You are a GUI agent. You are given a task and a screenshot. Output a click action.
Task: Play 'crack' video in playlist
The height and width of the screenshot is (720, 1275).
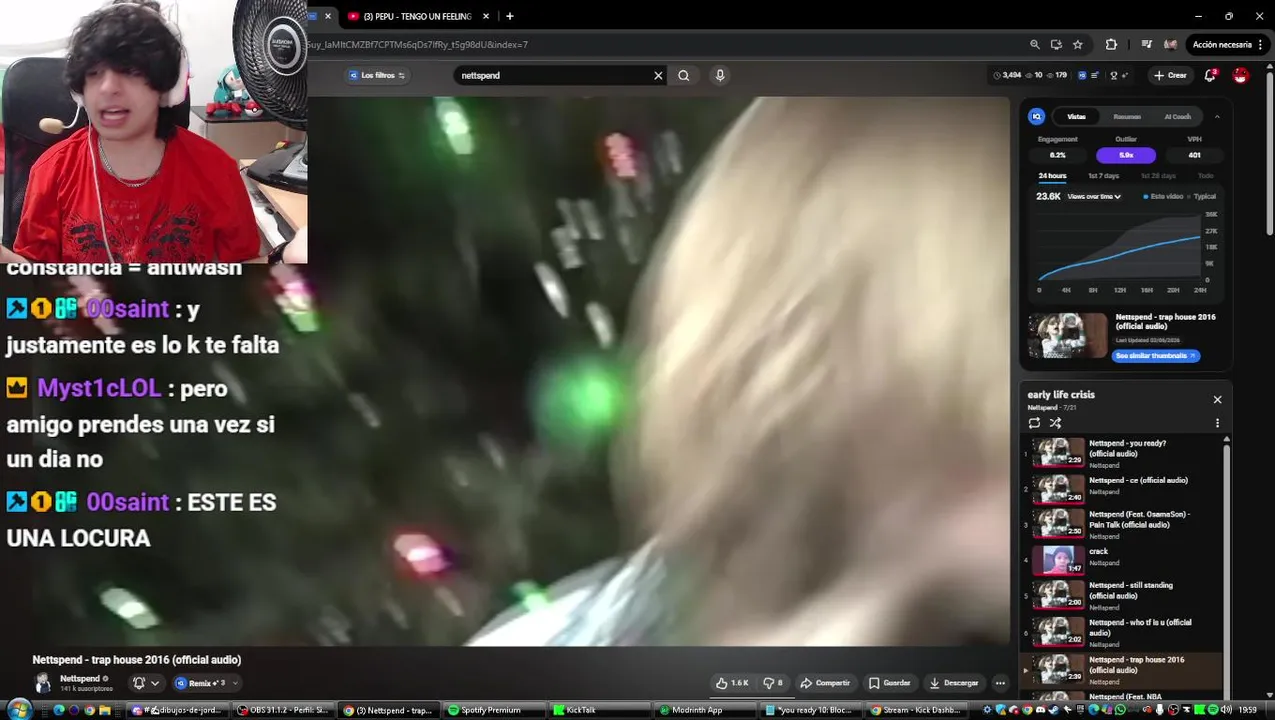tap(1122, 560)
